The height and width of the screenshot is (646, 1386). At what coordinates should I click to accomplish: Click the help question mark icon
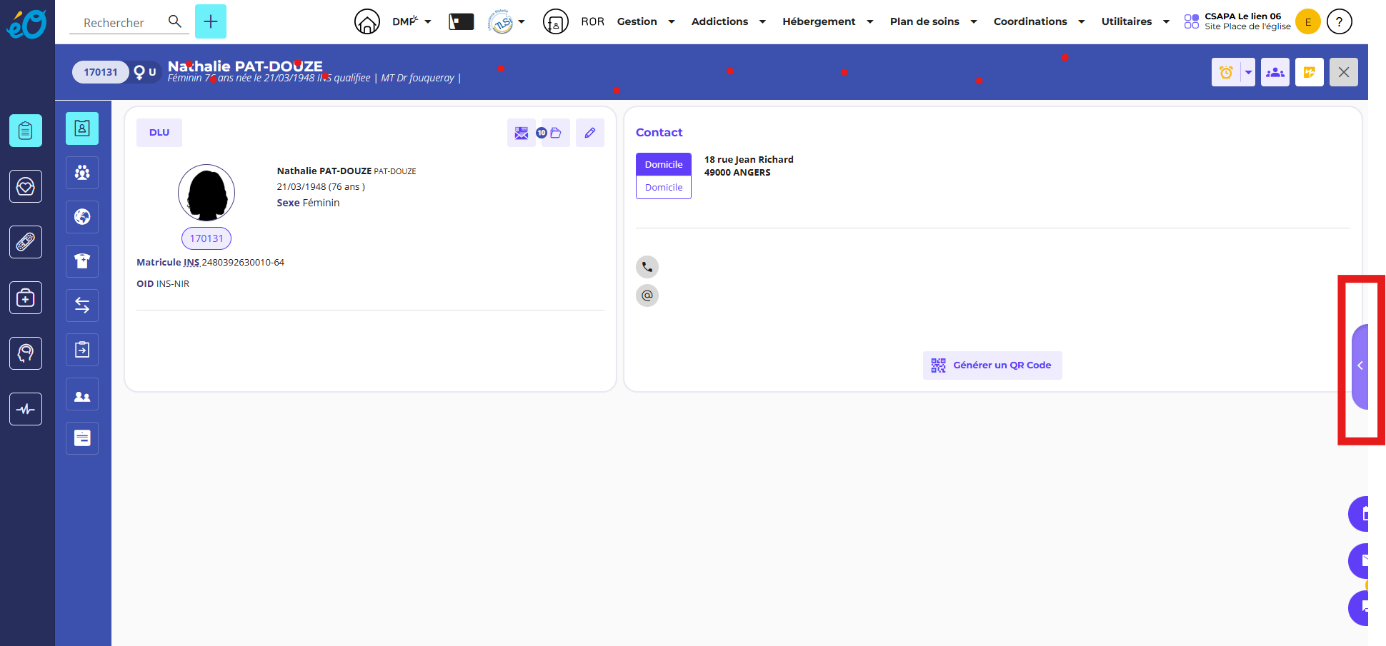click(1339, 21)
